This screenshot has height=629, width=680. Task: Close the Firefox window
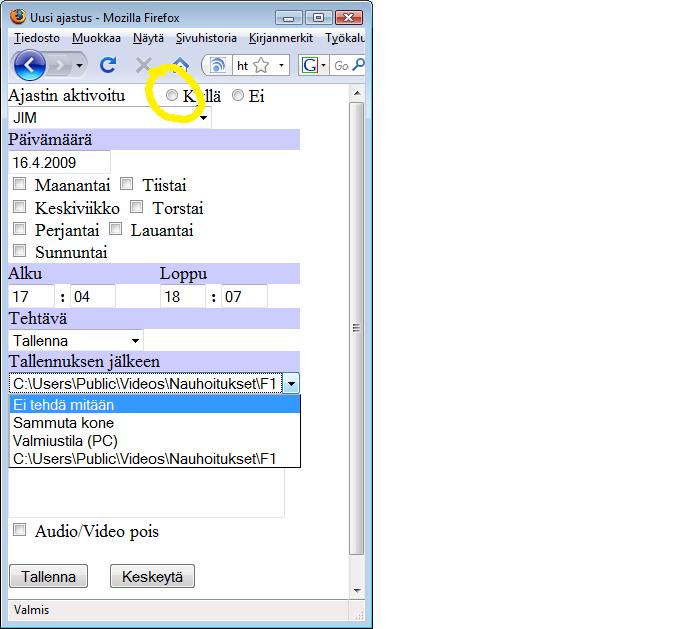click(349, 17)
